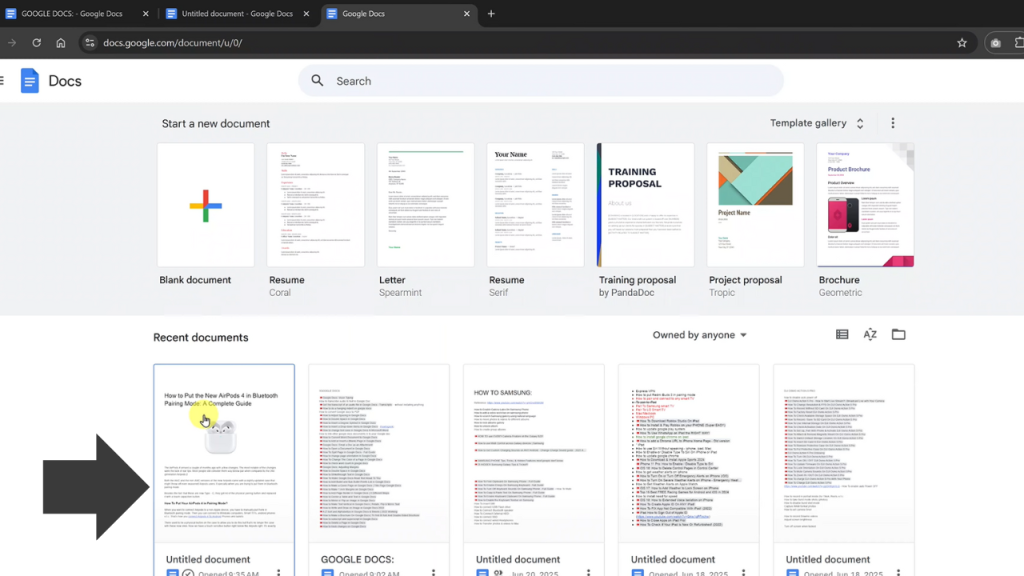Open more options for the 9:35 AM document
This screenshot has width=1024, height=576.
[x=279, y=572]
